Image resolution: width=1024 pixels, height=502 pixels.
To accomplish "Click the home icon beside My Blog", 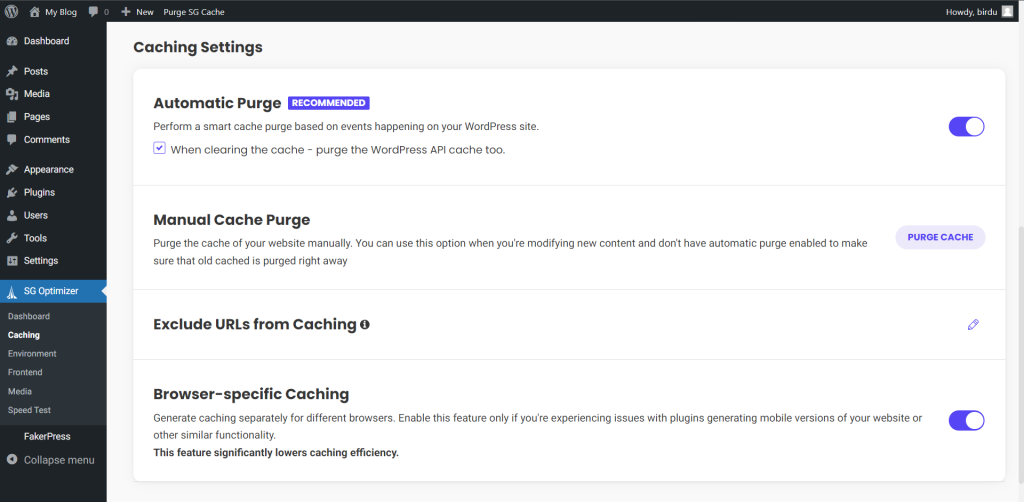I will pyautogui.click(x=35, y=11).
